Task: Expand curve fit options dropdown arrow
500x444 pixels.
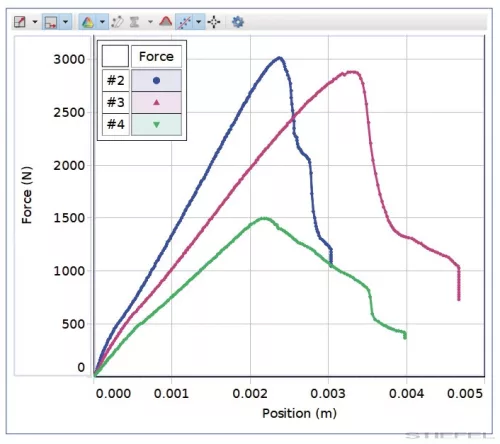Action: [x=199, y=22]
